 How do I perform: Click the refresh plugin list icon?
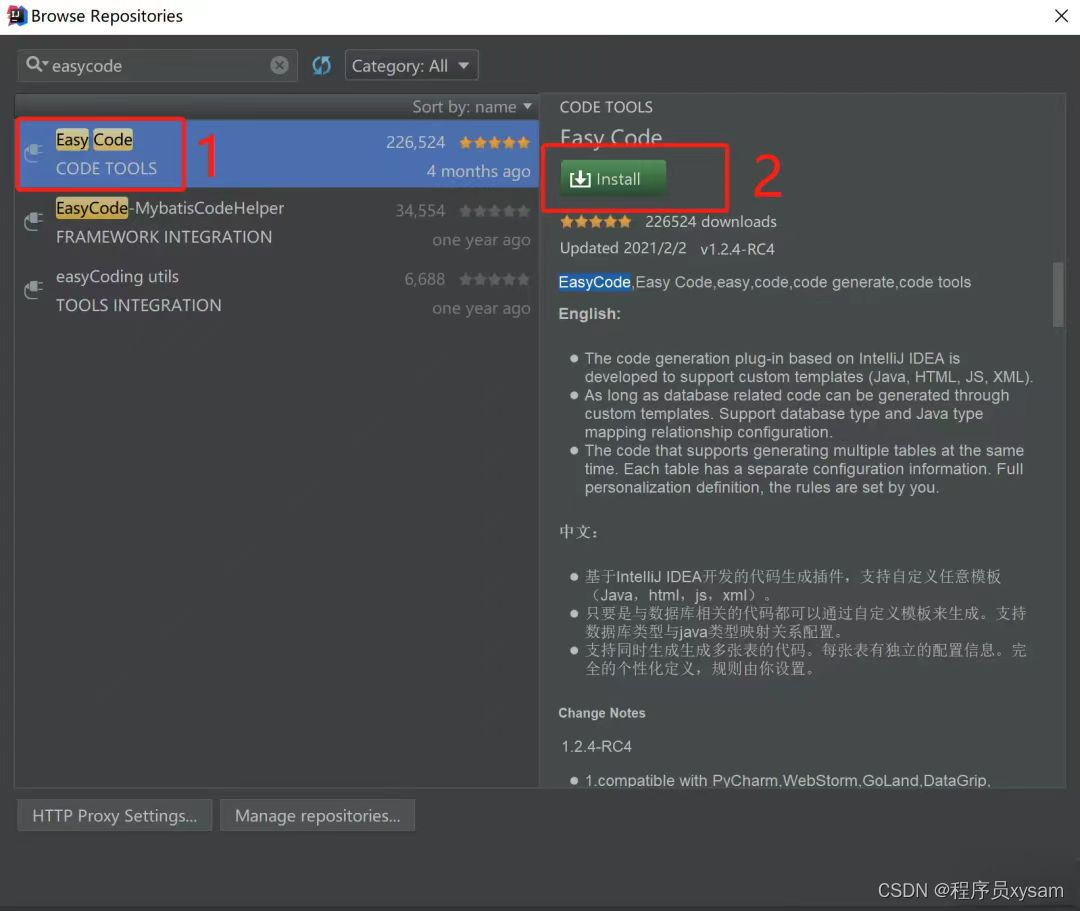click(321, 64)
